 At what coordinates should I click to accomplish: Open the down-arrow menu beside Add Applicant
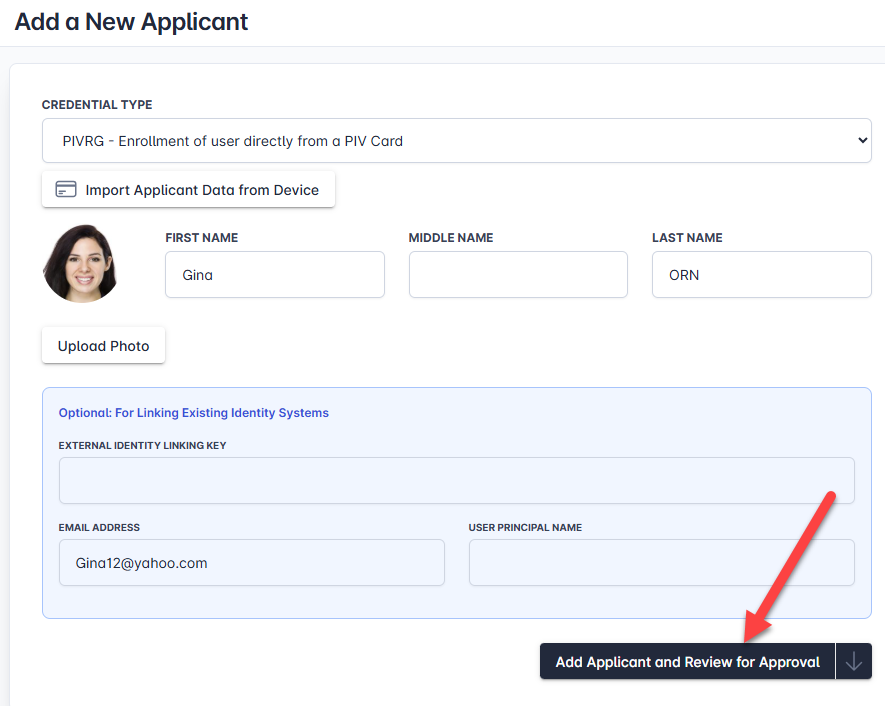tap(854, 662)
